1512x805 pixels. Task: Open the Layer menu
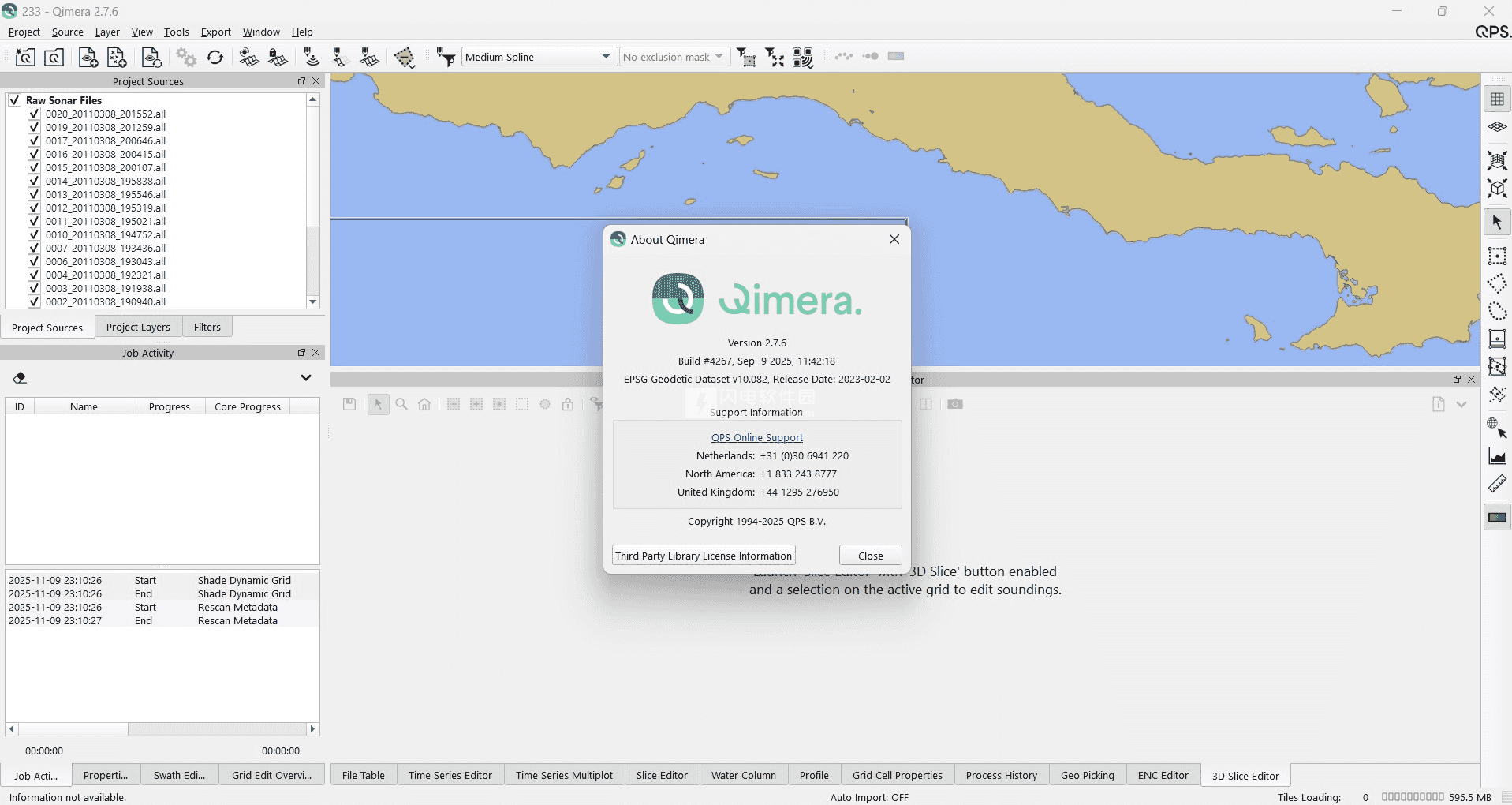[x=107, y=32]
